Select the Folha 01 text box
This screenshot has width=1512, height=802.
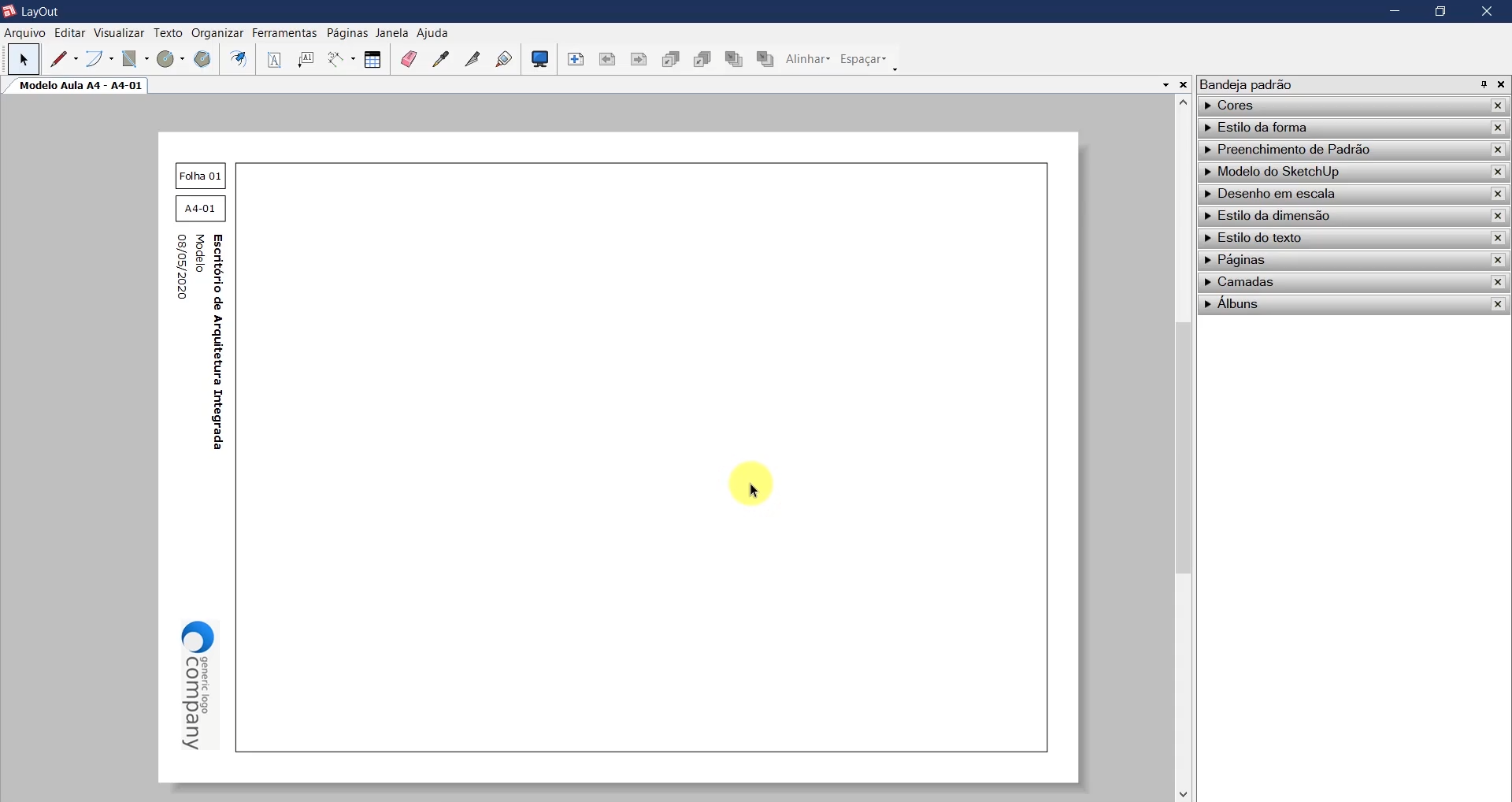(200, 176)
